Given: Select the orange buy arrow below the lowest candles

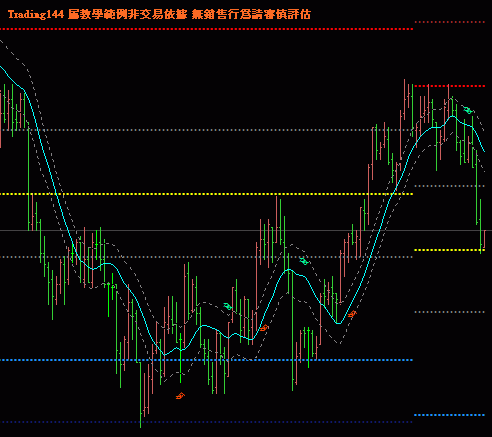Looking at the screenshot, I should [x=180, y=396].
